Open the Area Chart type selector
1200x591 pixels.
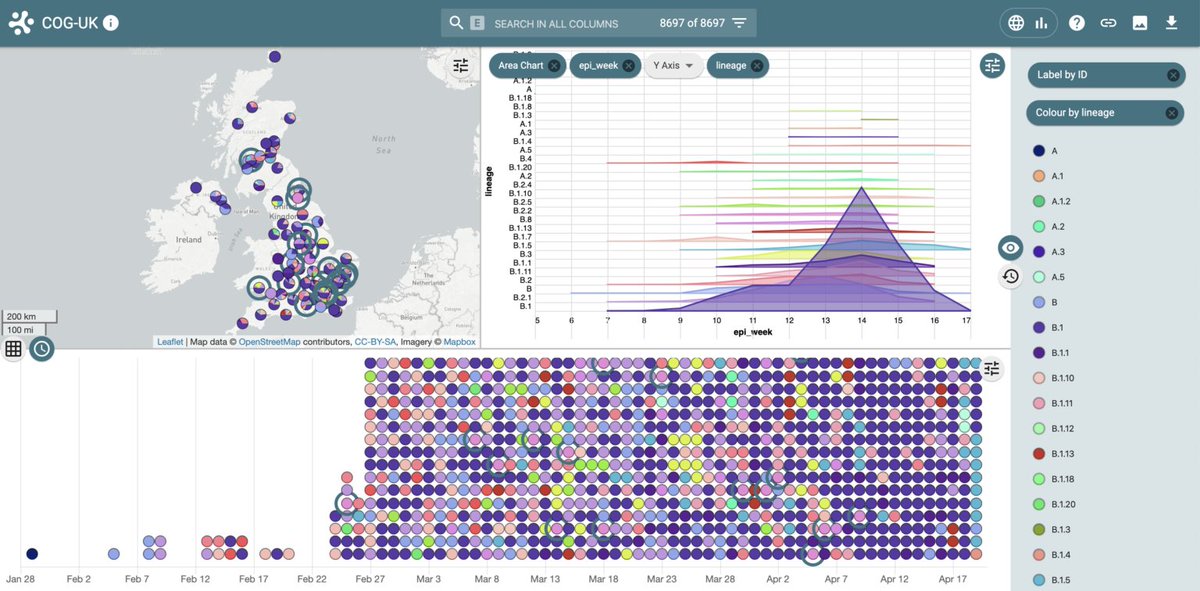[520, 66]
